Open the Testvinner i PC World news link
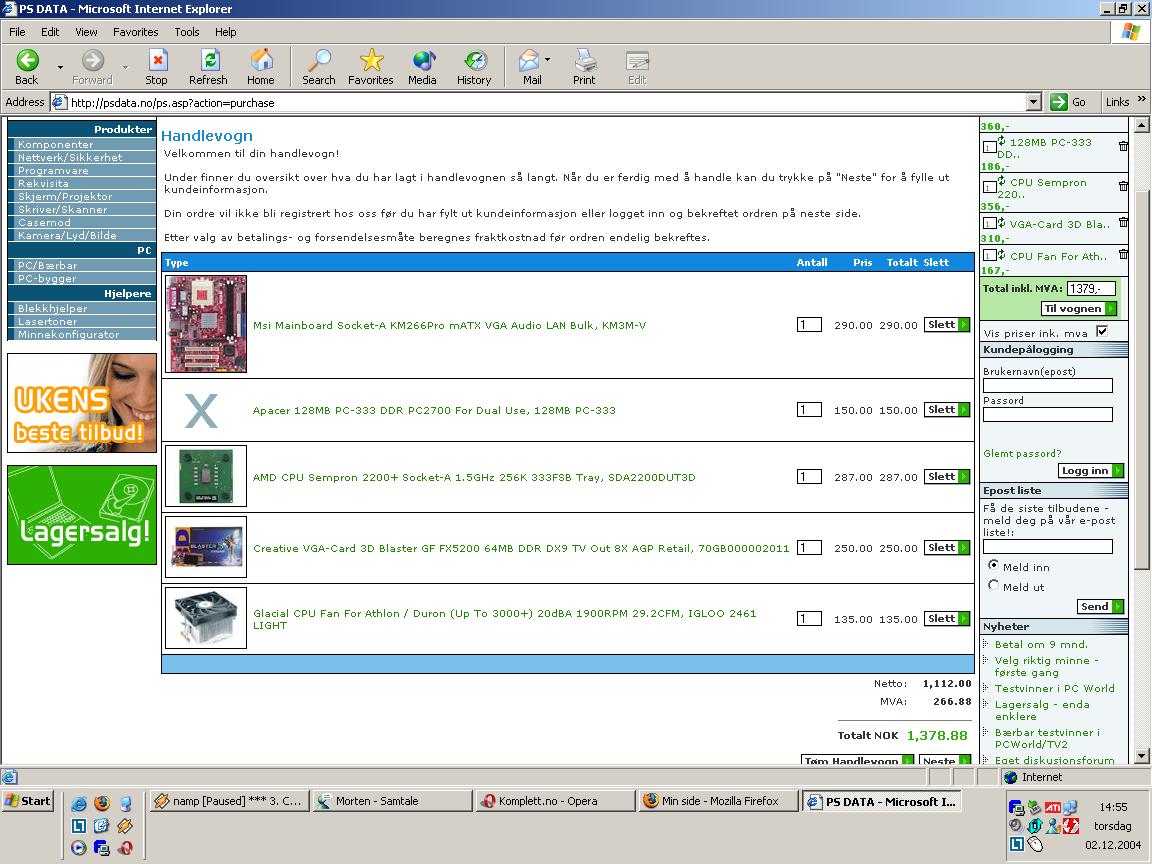The height and width of the screenshot is (864, 1152). pyautogui.click(x=1054, y=688)
